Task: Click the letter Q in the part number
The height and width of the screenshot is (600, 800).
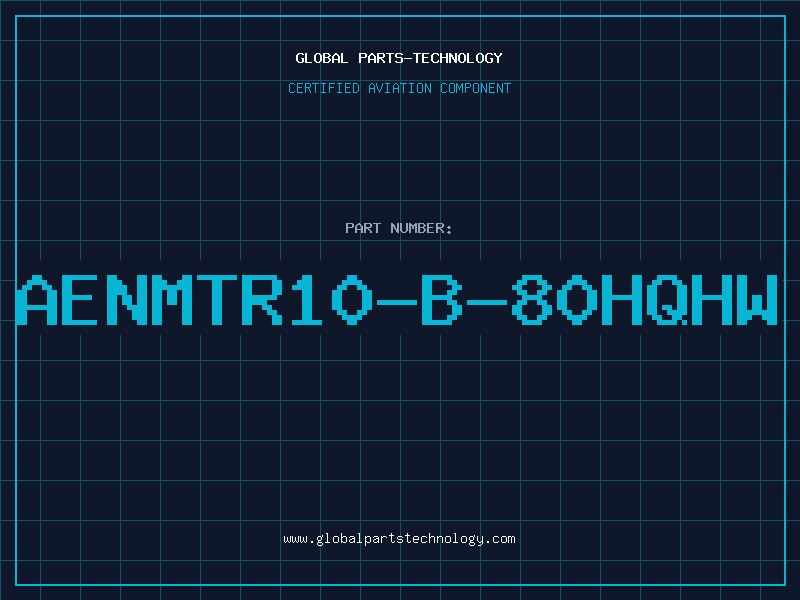Action: pos(667,299)
